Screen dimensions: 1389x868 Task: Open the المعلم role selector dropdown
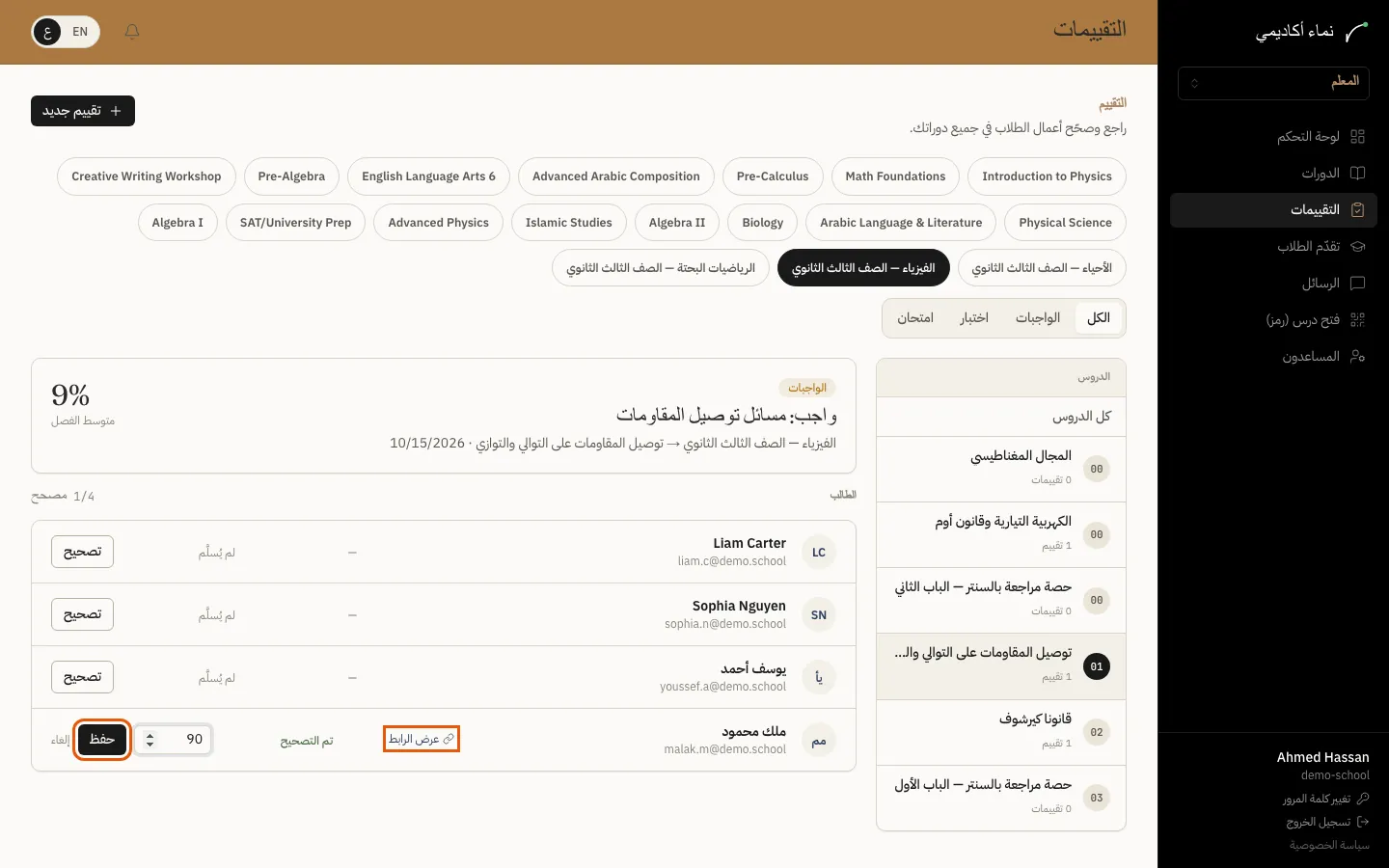click(1273, 83)
